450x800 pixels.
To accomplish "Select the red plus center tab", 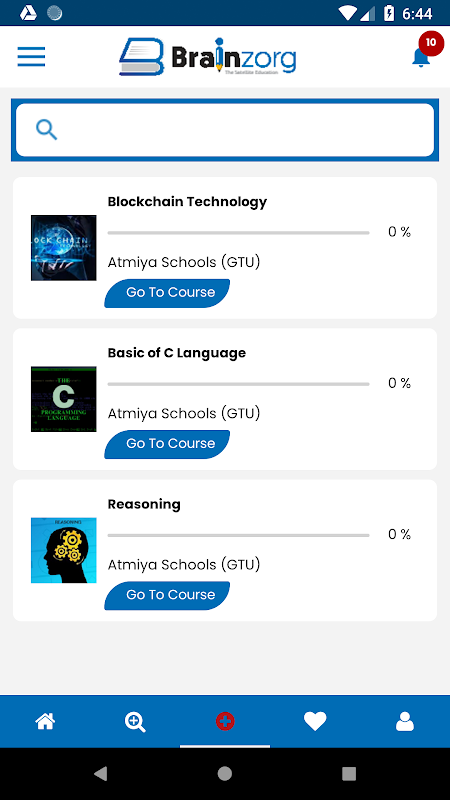I will click(x=225, y=721).
